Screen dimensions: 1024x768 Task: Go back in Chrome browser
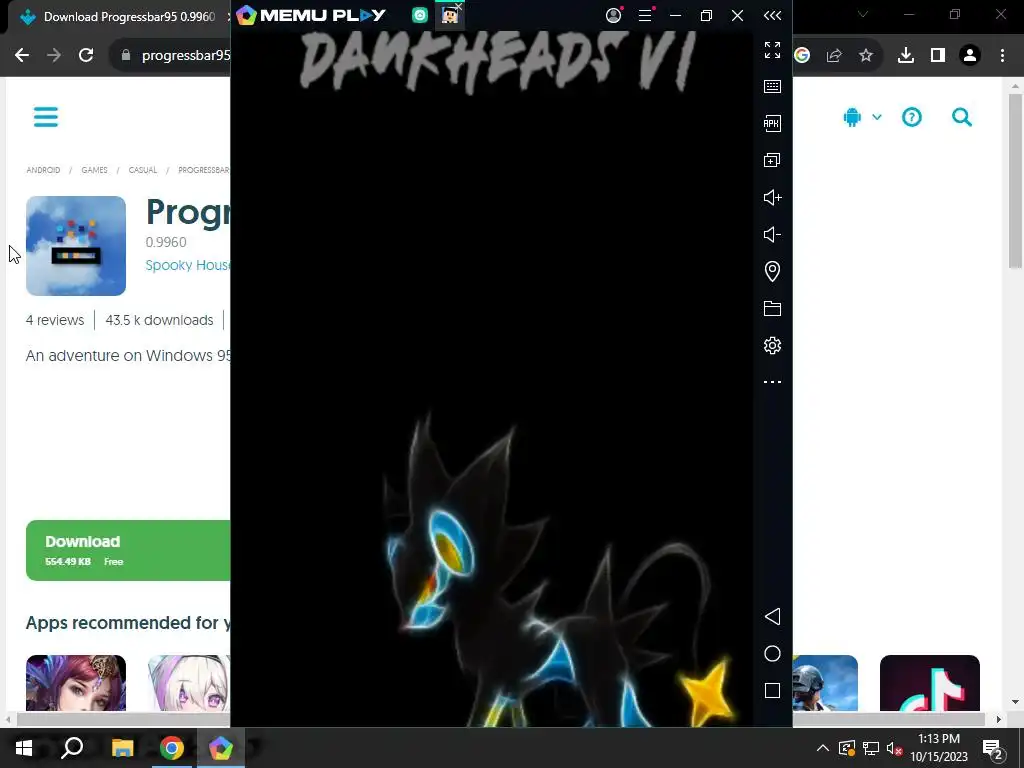(22, 55)
